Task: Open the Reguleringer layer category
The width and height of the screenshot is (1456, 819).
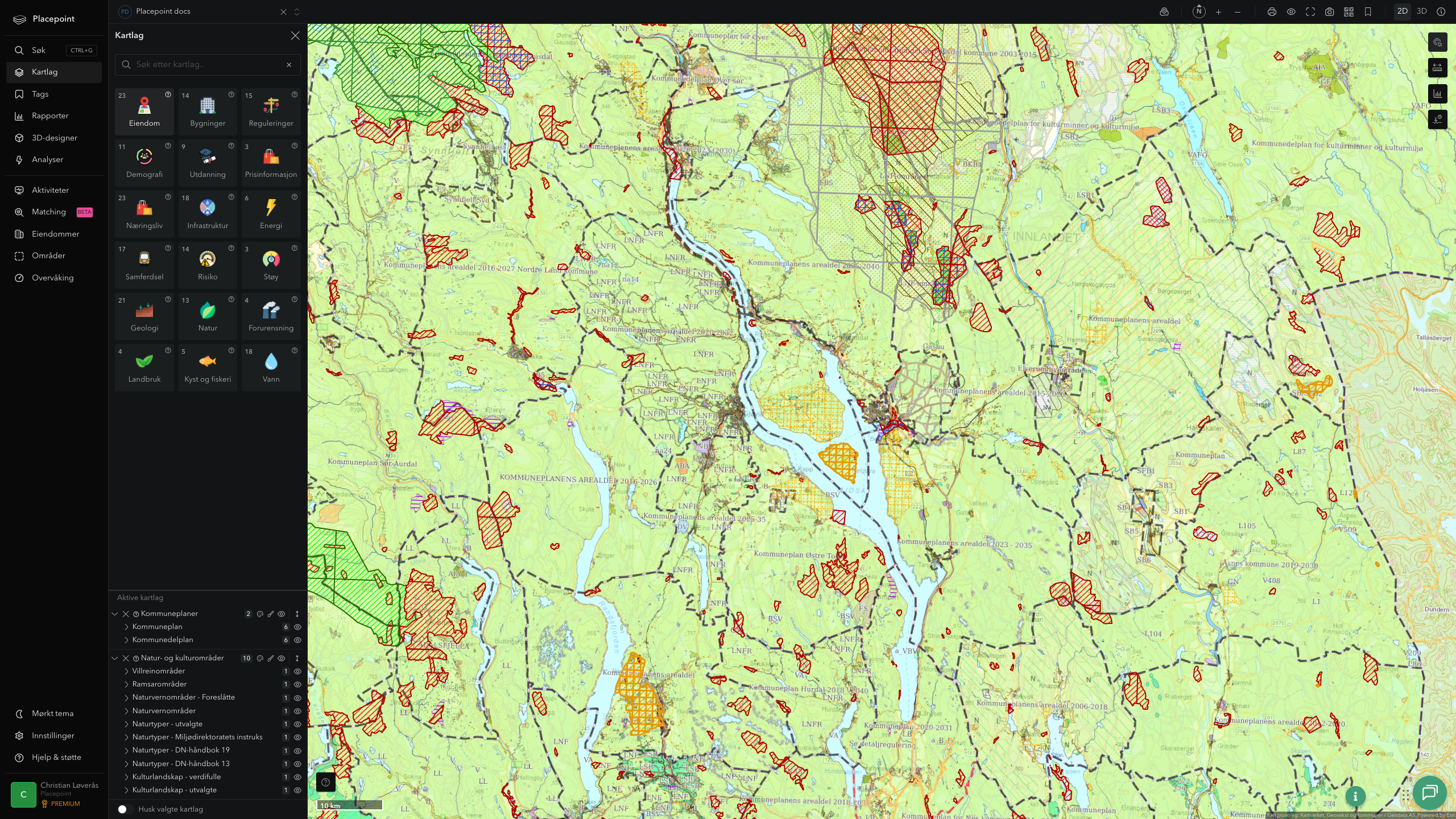Action: pyautogui.click(x=271, y=111)
